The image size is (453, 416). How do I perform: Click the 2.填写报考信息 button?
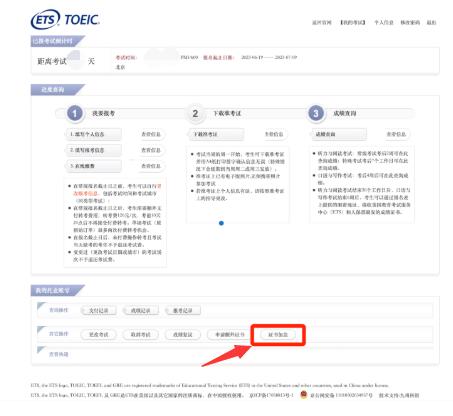click(94, 150)
